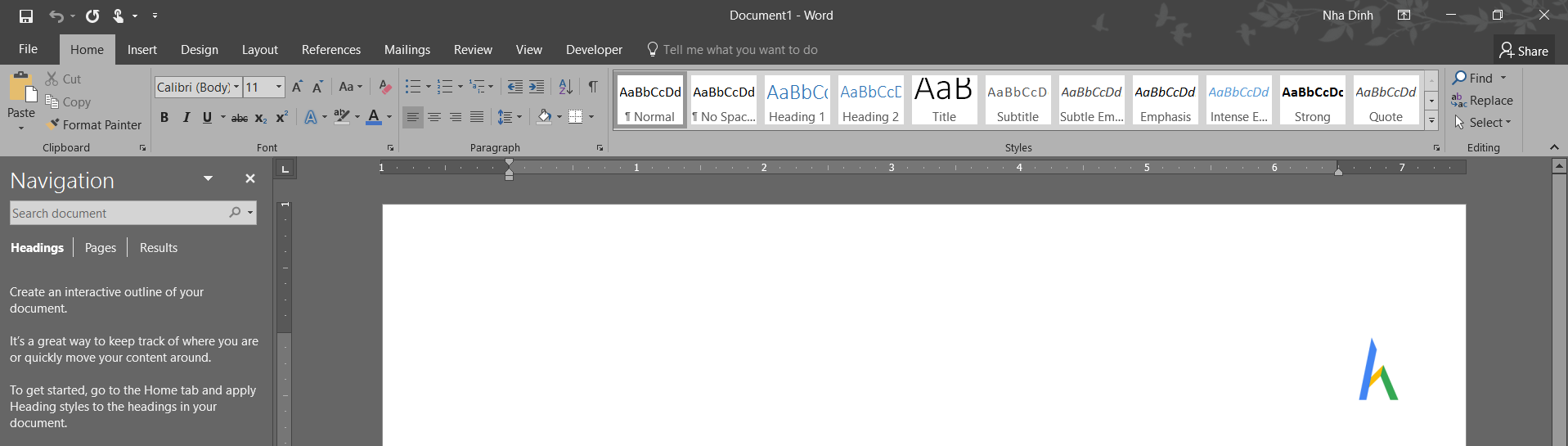Click the font color red A swatch
This screenshot has height=446, width=1568.
point(374,118)
